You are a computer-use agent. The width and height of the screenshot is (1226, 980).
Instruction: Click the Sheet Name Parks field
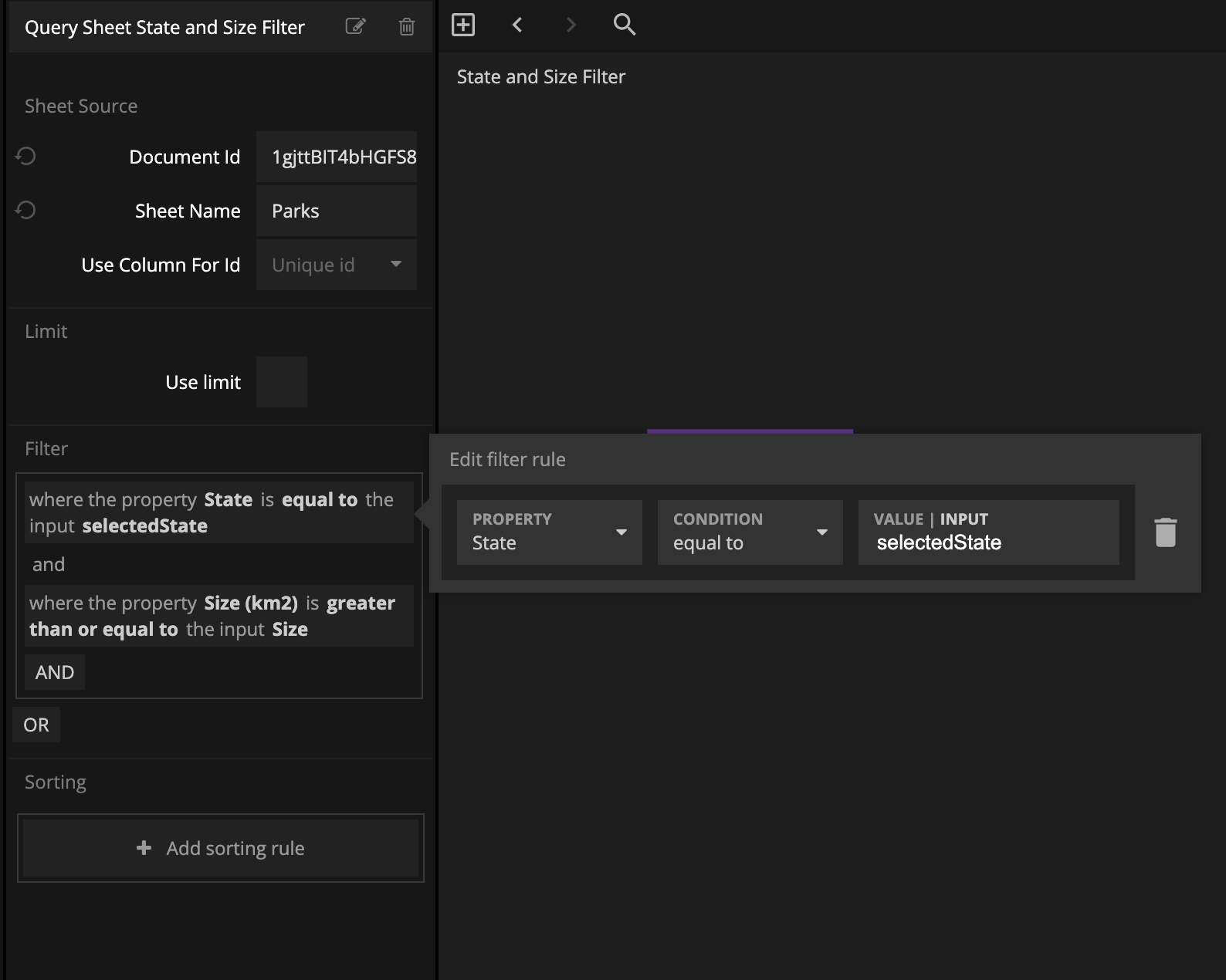click(x=337, y=211)
